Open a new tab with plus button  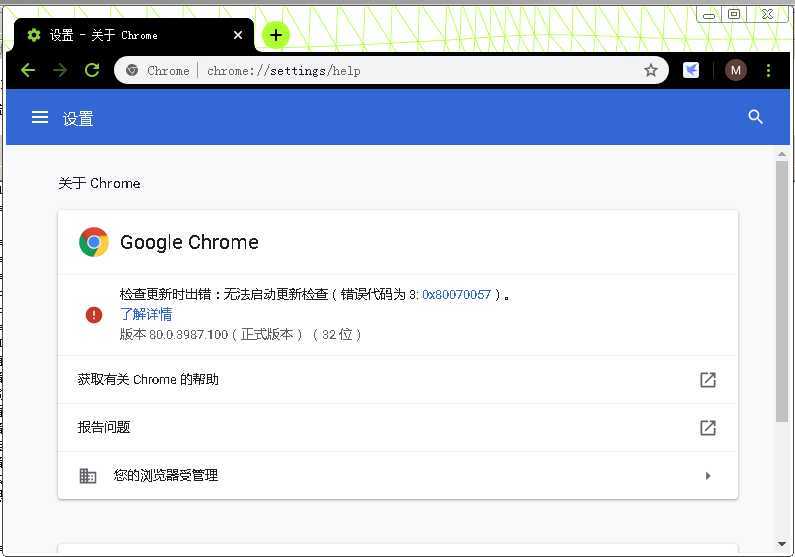tap(276, 35)
